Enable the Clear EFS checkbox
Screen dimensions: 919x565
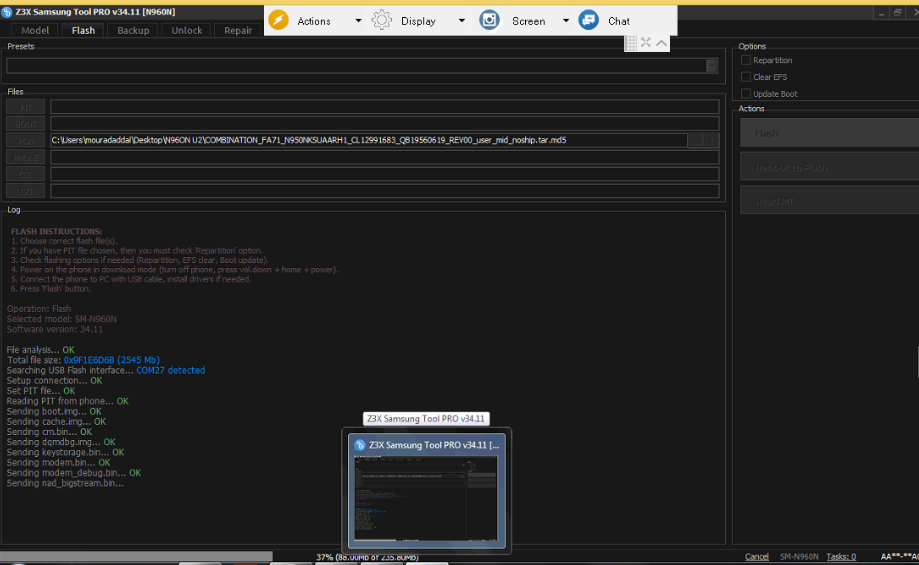pyautogui.click(x=746, y=77)
